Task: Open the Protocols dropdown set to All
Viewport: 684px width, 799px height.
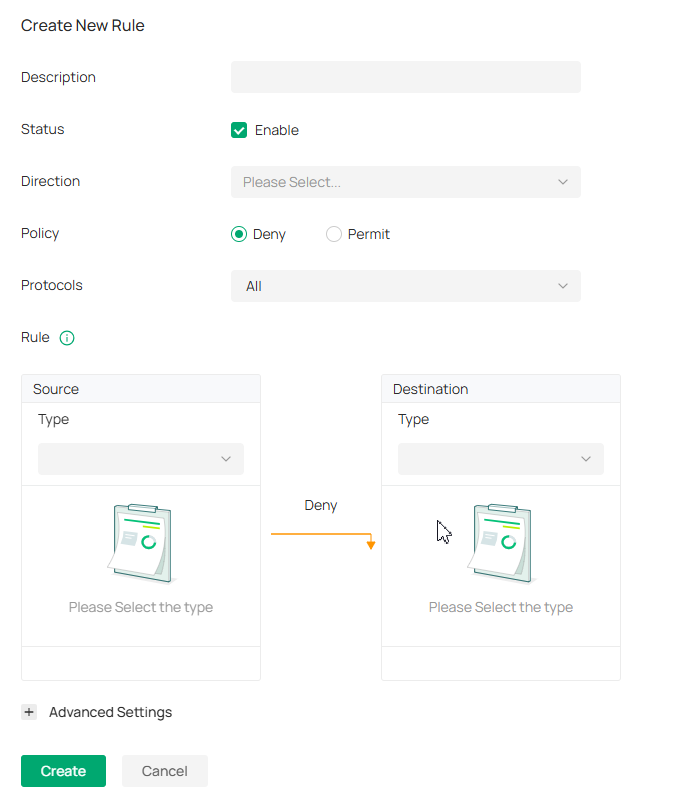Action: pos(406,286)
